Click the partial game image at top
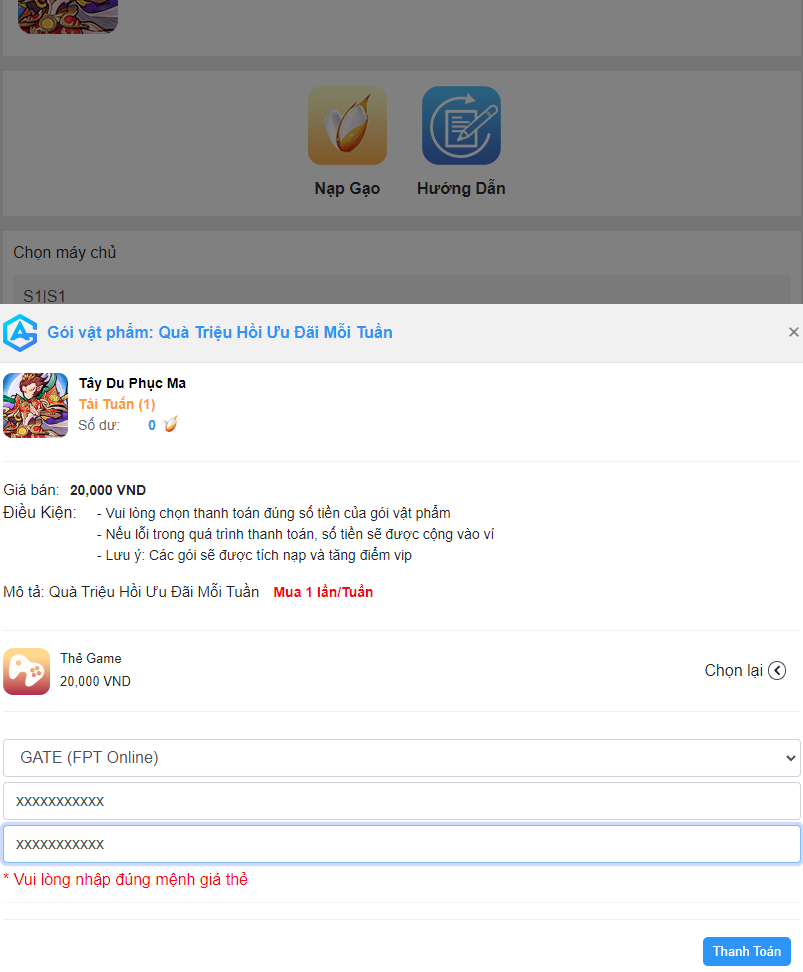This screenshot has height=972, width=803. click(x=68, y=16)
